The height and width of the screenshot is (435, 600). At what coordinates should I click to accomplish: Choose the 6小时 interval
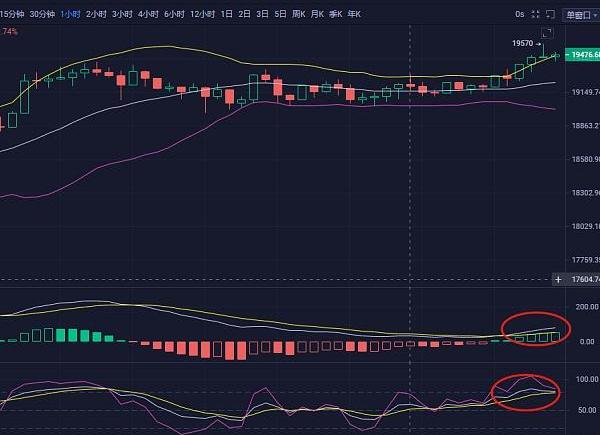tap(173, 14)
